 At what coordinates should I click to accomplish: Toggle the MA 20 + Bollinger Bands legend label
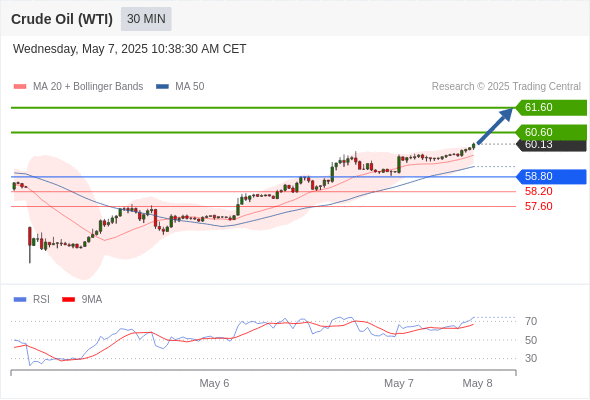(88, 87)
